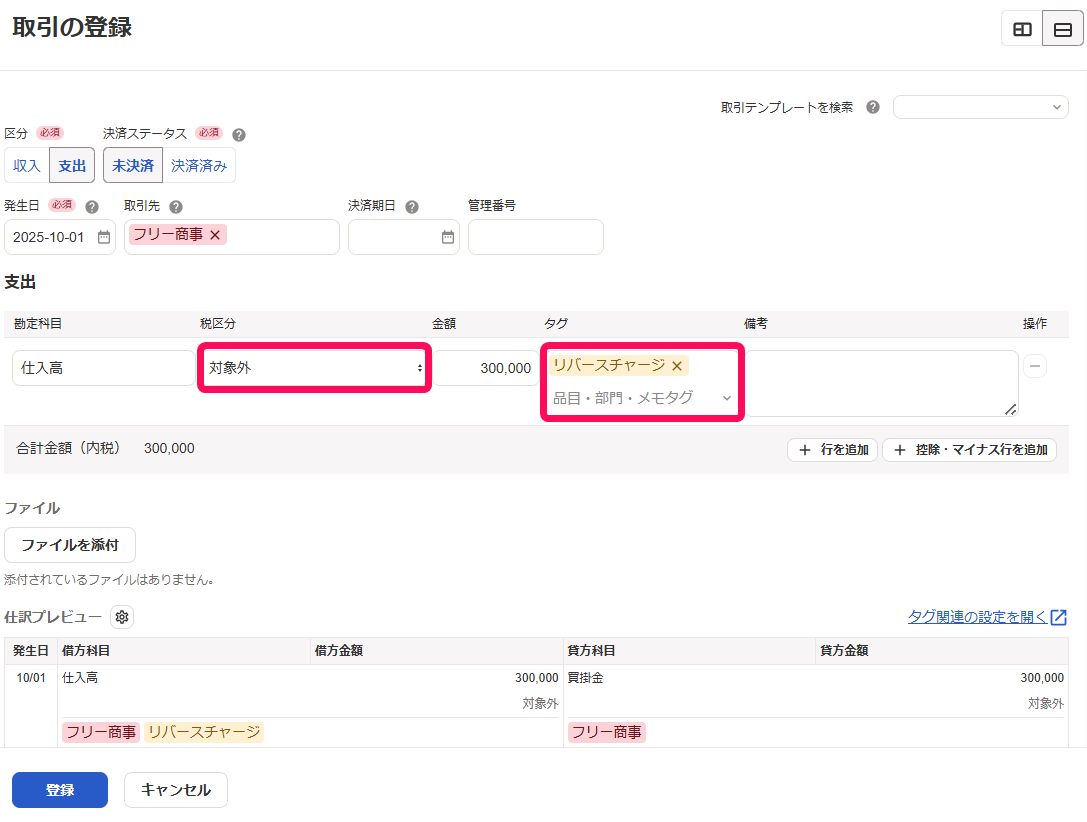
Task: Click フリー商事 tag in debit preview
Action: pyautogui.click(x=101, y=732)
